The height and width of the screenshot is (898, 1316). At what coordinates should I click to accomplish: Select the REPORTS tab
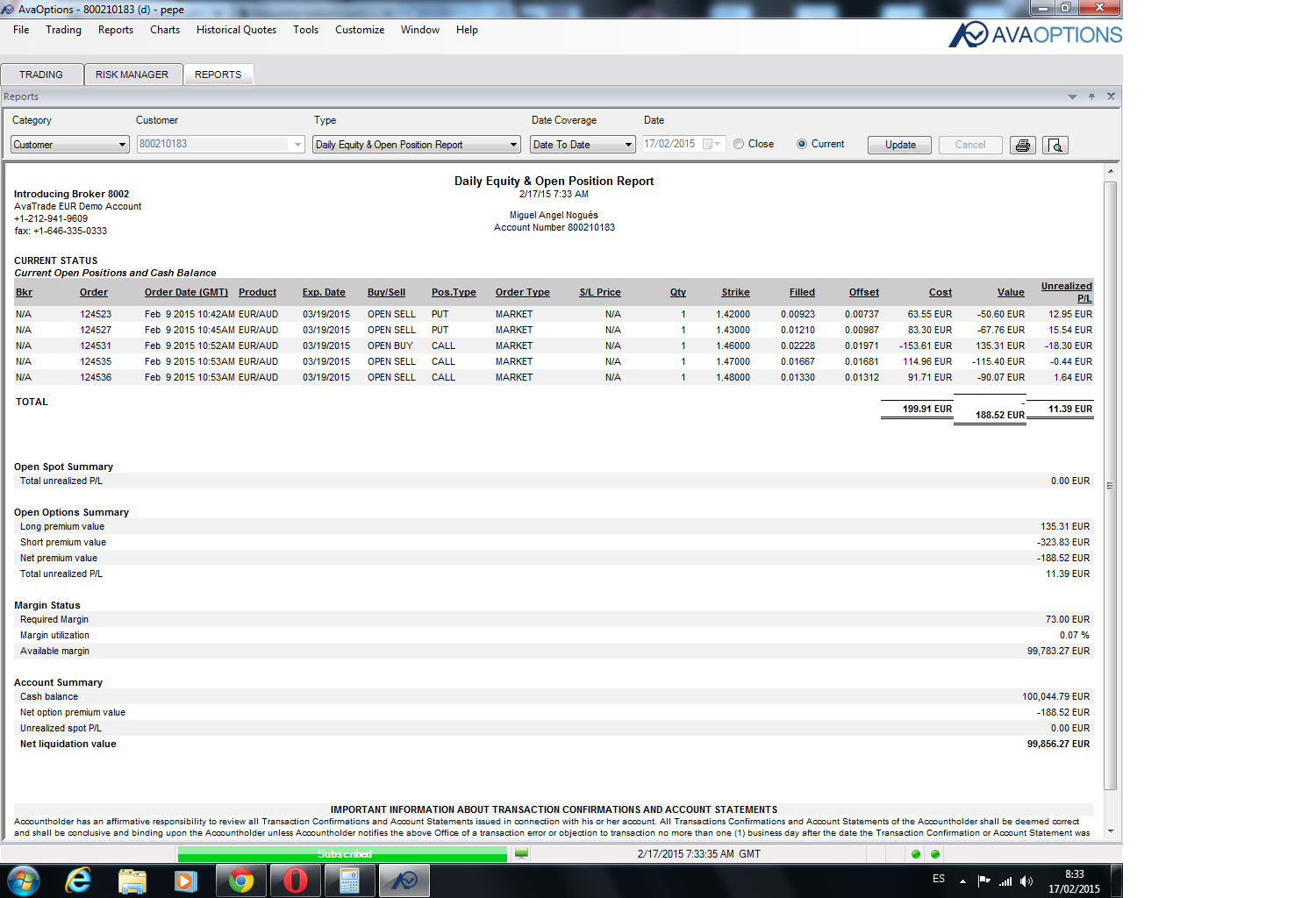point(218,75)
